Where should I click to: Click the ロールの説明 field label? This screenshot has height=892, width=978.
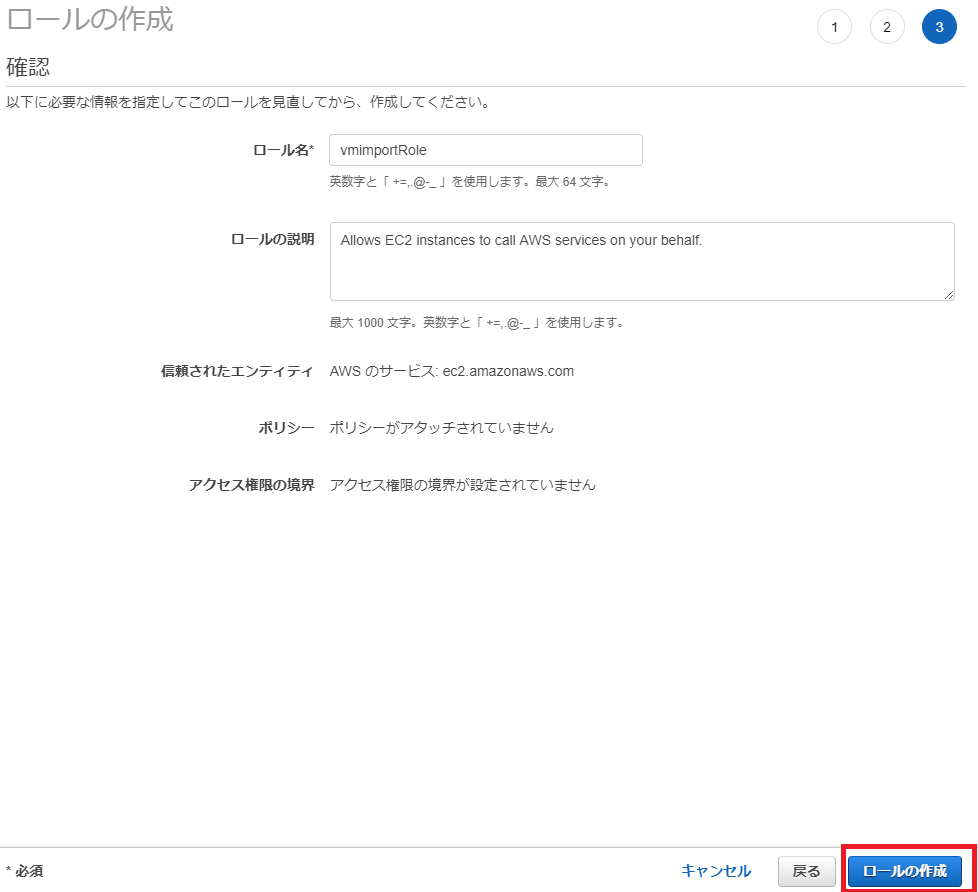click(273, 240)
